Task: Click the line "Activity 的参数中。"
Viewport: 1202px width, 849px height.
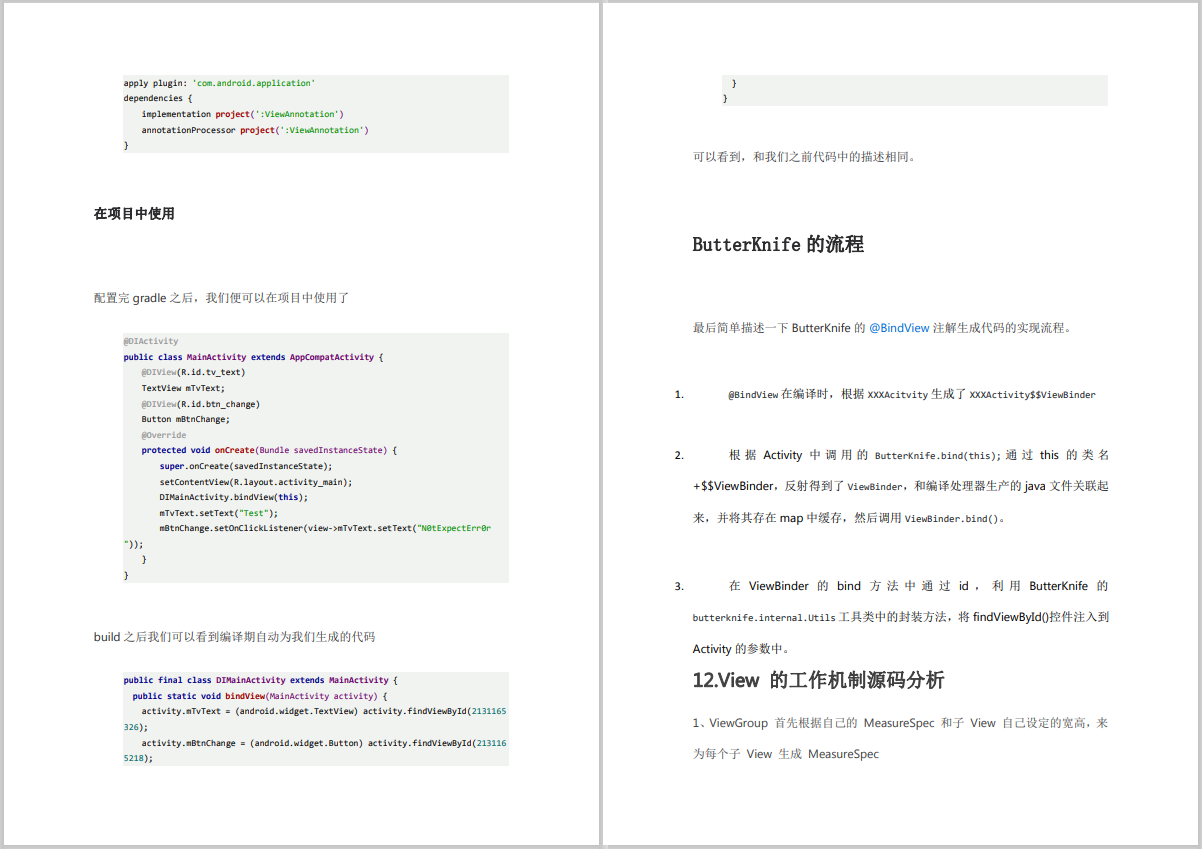Action: (x=744, y=649)
